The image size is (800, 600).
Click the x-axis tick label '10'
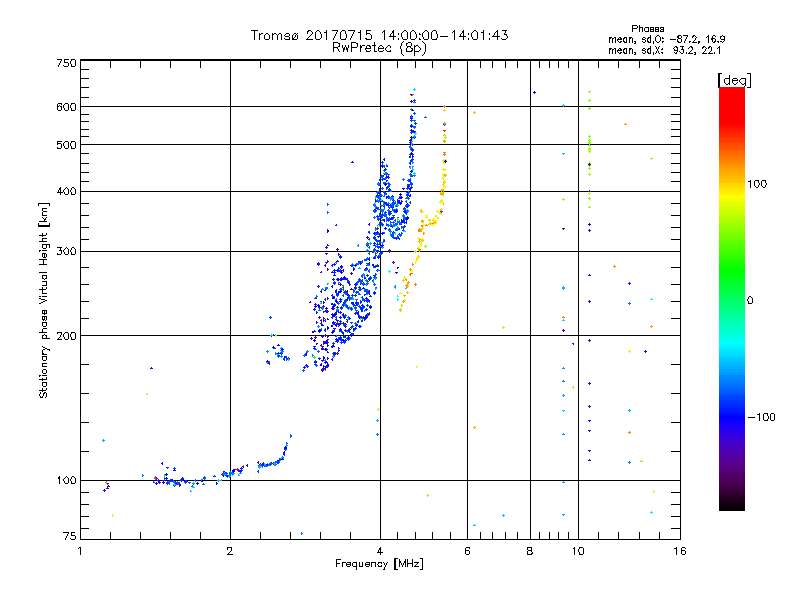click(578, 551)
